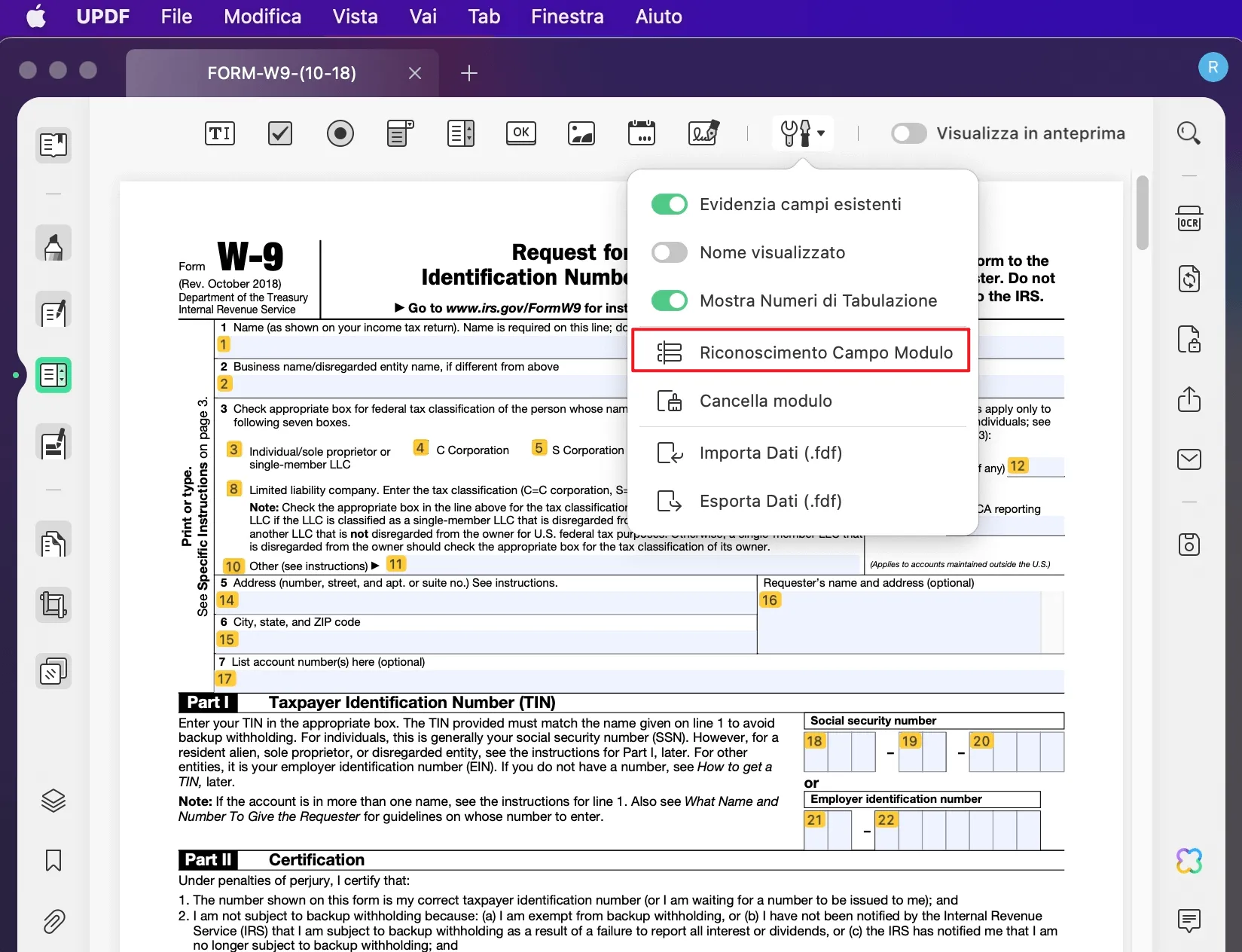The image size is (1242, 952).
Task: Send file by email icon
Action: (x=1189, y=459)
